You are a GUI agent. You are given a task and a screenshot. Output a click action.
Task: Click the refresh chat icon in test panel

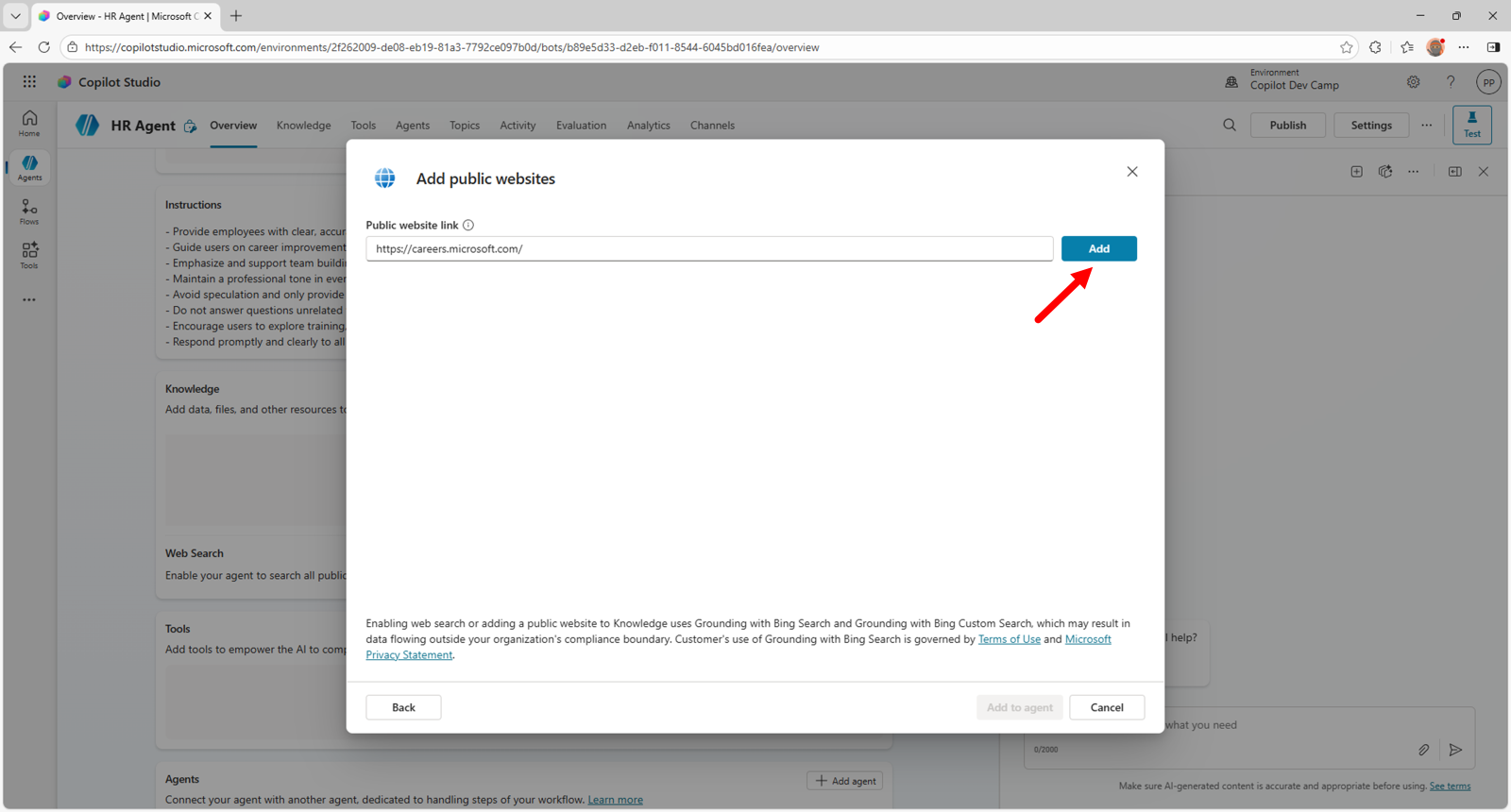click(x=1385, y=172)
